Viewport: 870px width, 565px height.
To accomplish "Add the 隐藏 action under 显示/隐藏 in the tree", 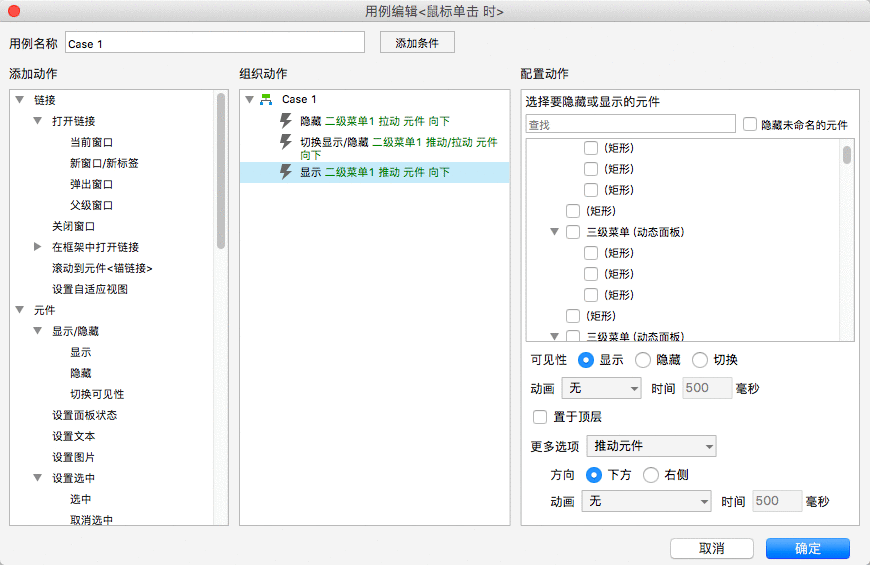I will 80,373.
